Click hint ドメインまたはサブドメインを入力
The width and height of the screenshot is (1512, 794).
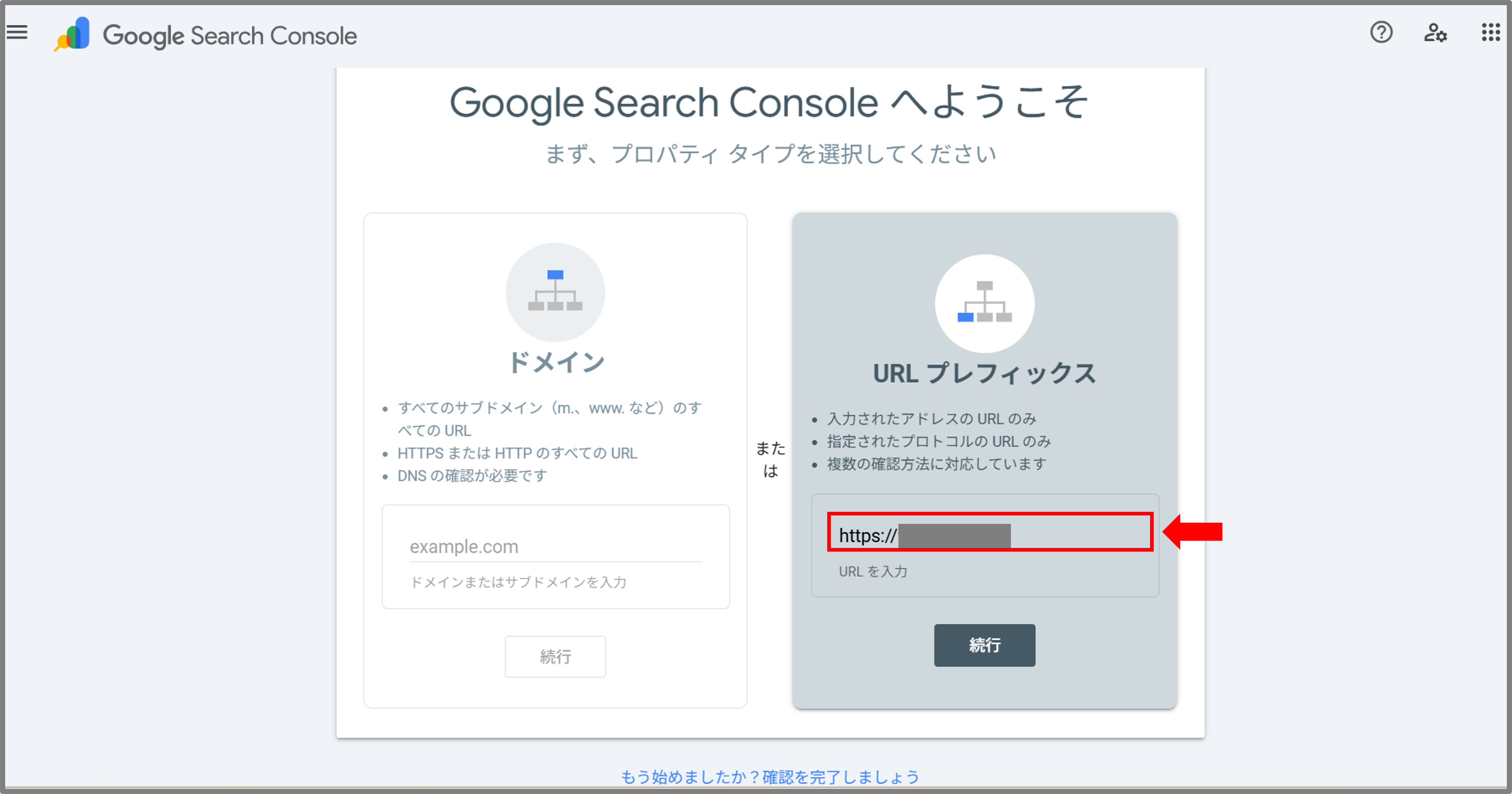pyautogui.click(x=518, y=582)
